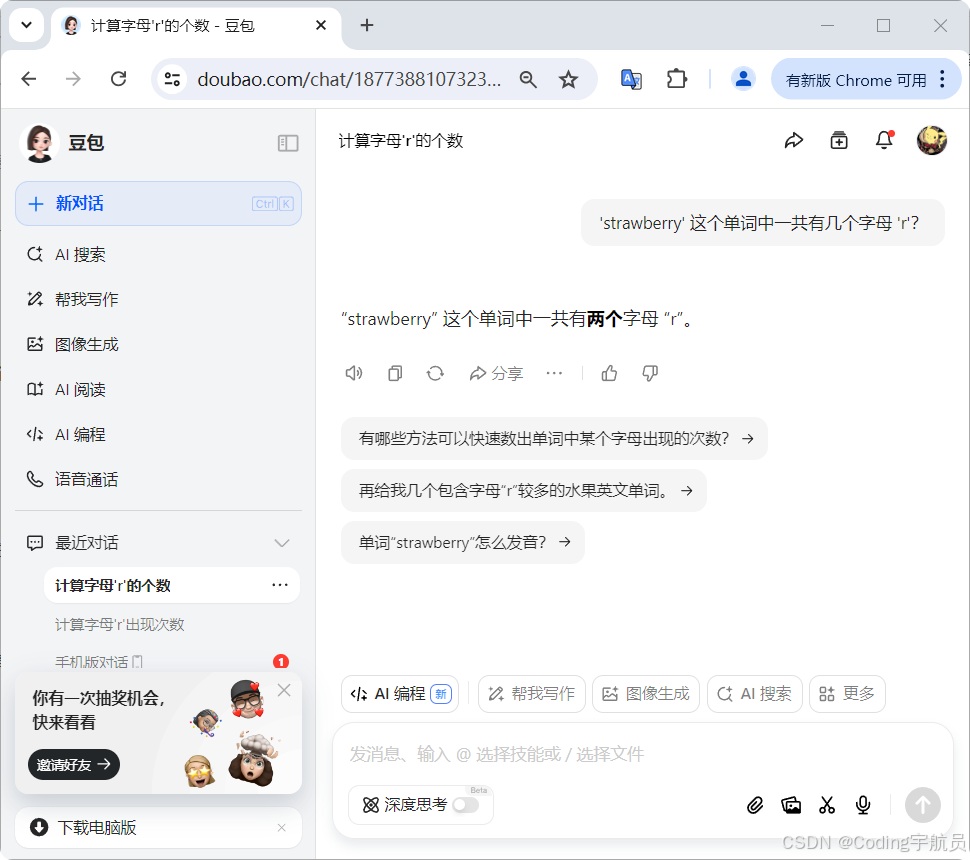This screenshot has height=860, width=970.
Task: Copy the answer with copy icon
Action: pyautogui.click(x=395, y=373)
